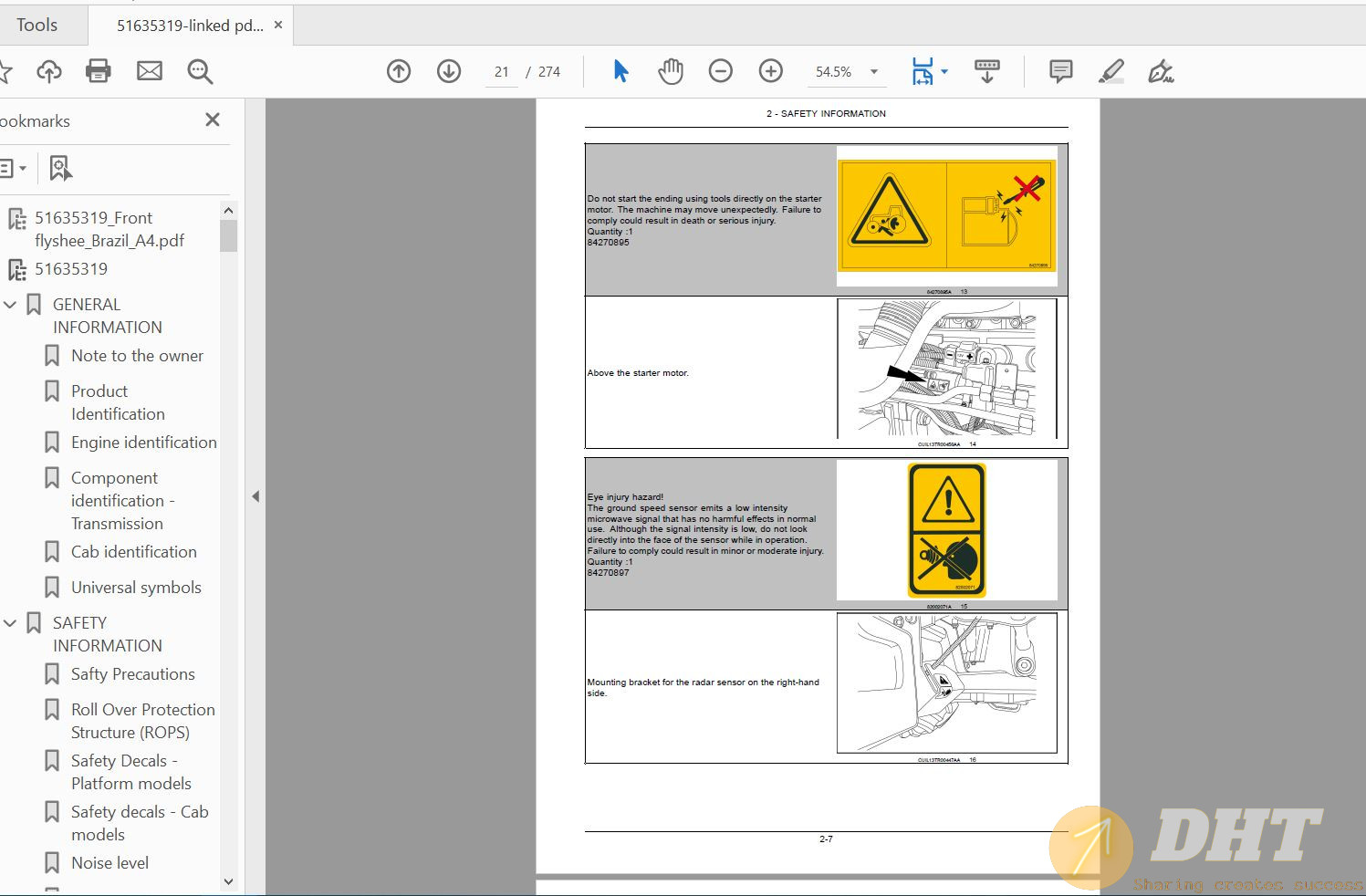
Task: Jump to Roll Over Protection Structure bookmark
Action: coord(142,721)
